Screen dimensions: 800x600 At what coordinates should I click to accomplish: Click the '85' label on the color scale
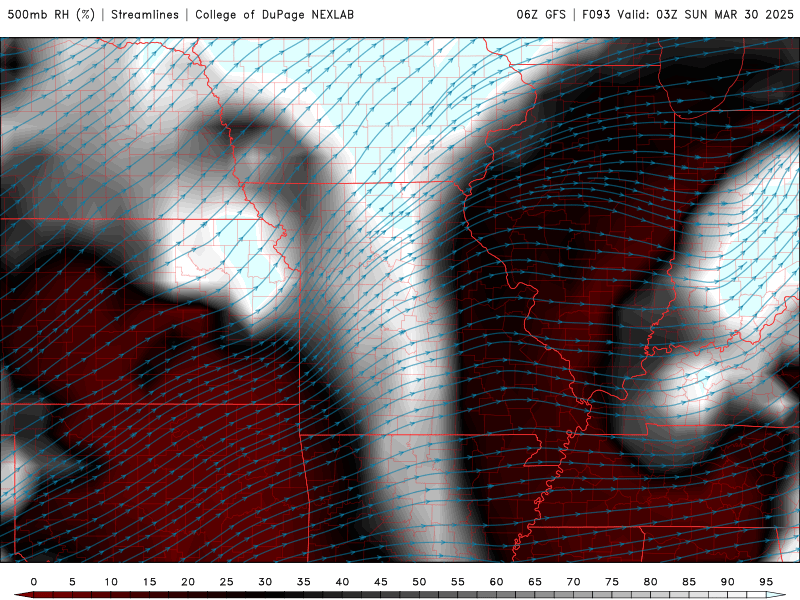[x=689, y=582]
